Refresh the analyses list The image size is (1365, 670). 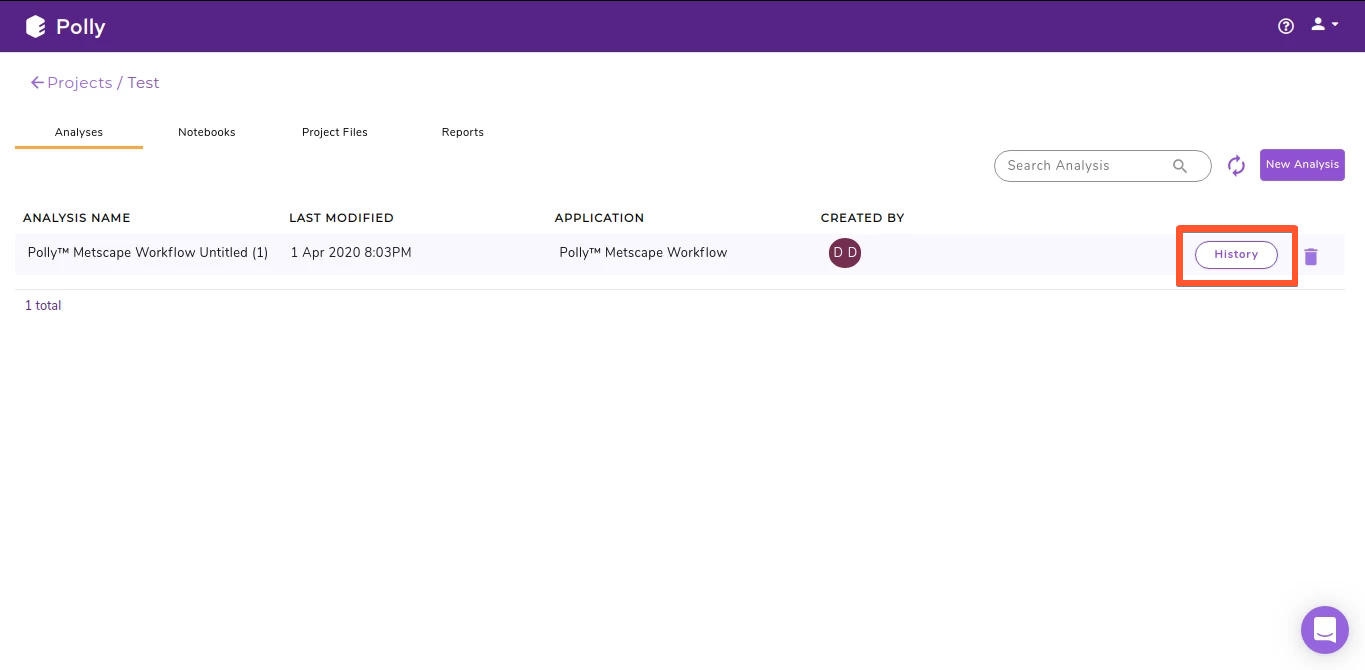pyautogui.click(x=1236, y=165)
